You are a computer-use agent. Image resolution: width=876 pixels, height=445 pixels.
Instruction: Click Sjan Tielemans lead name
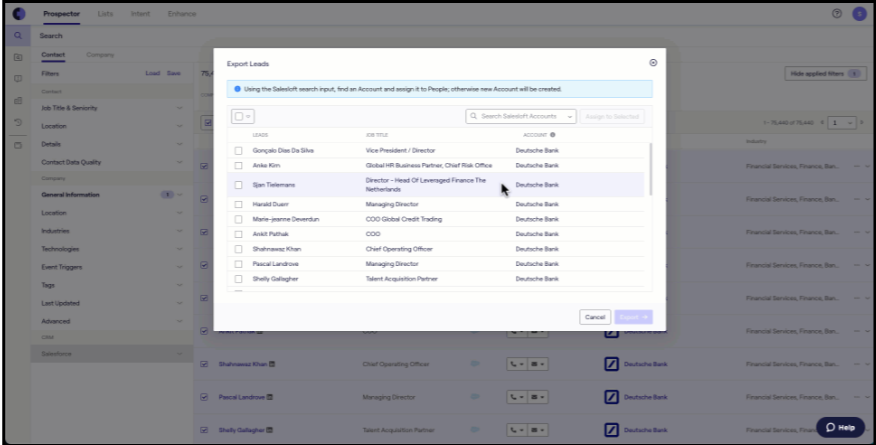(x=274, y=185)
